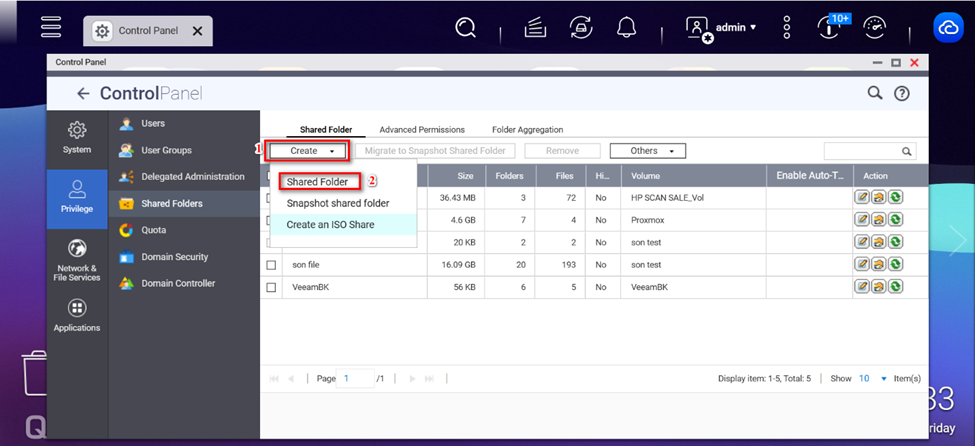The image size is (975, 446).
Task: Choose Shared Folder from Create menu
Action: pos(317,182)
